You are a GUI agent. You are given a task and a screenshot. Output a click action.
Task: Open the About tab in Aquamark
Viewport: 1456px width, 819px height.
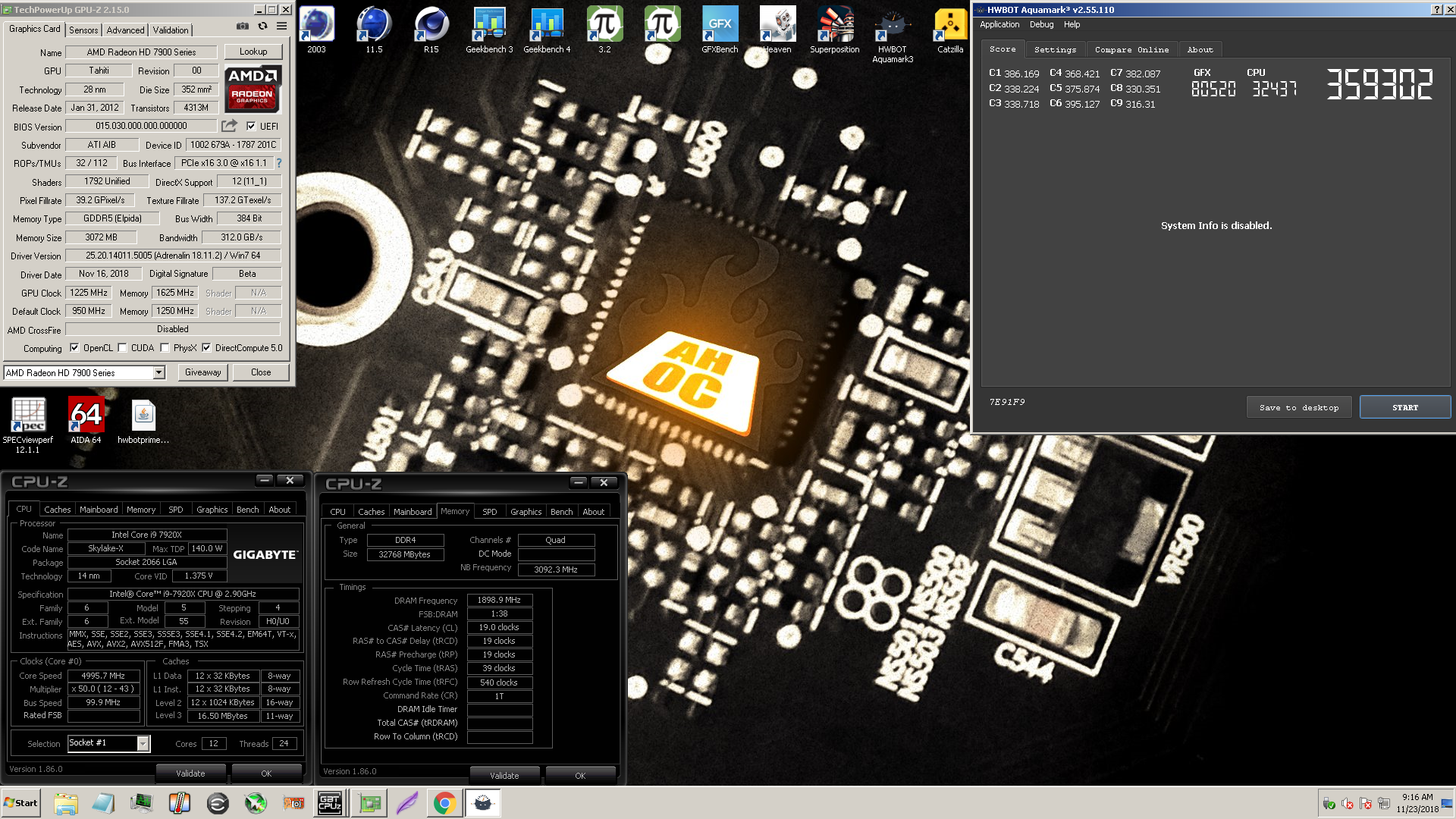1200,49
